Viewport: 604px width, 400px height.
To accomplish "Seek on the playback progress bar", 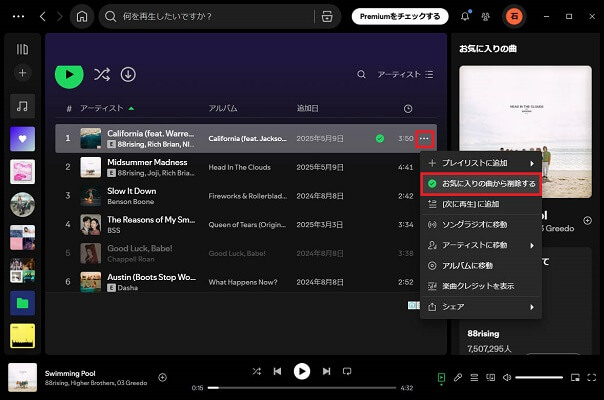I will tap(302, 388).
